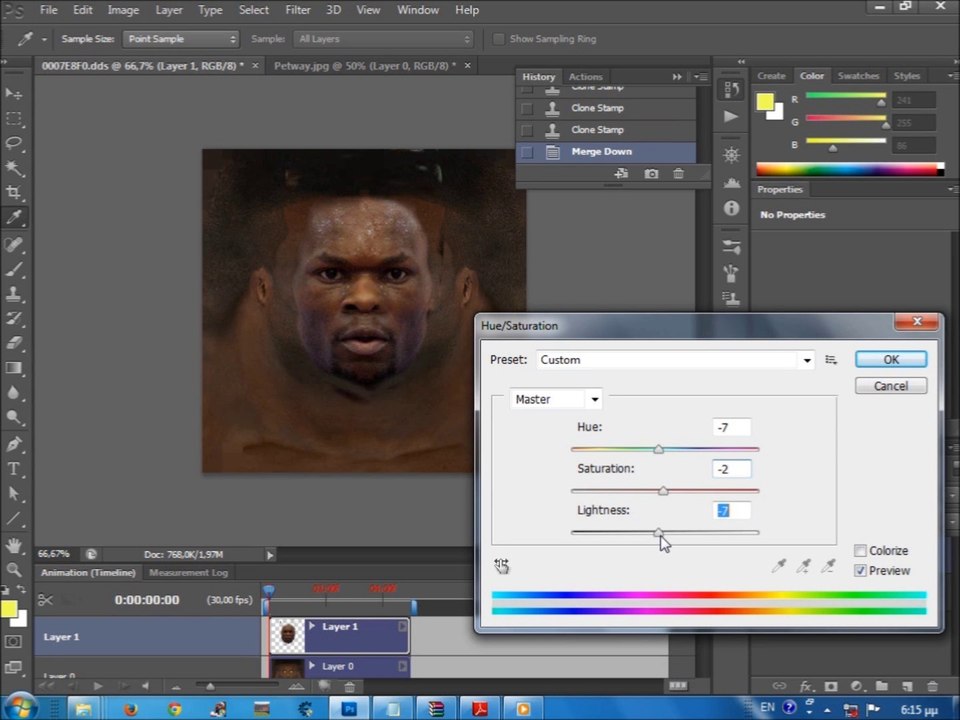Select the Merge Down history state
Image resolution: width=960 pixels, height=720 pixels.
606,152
